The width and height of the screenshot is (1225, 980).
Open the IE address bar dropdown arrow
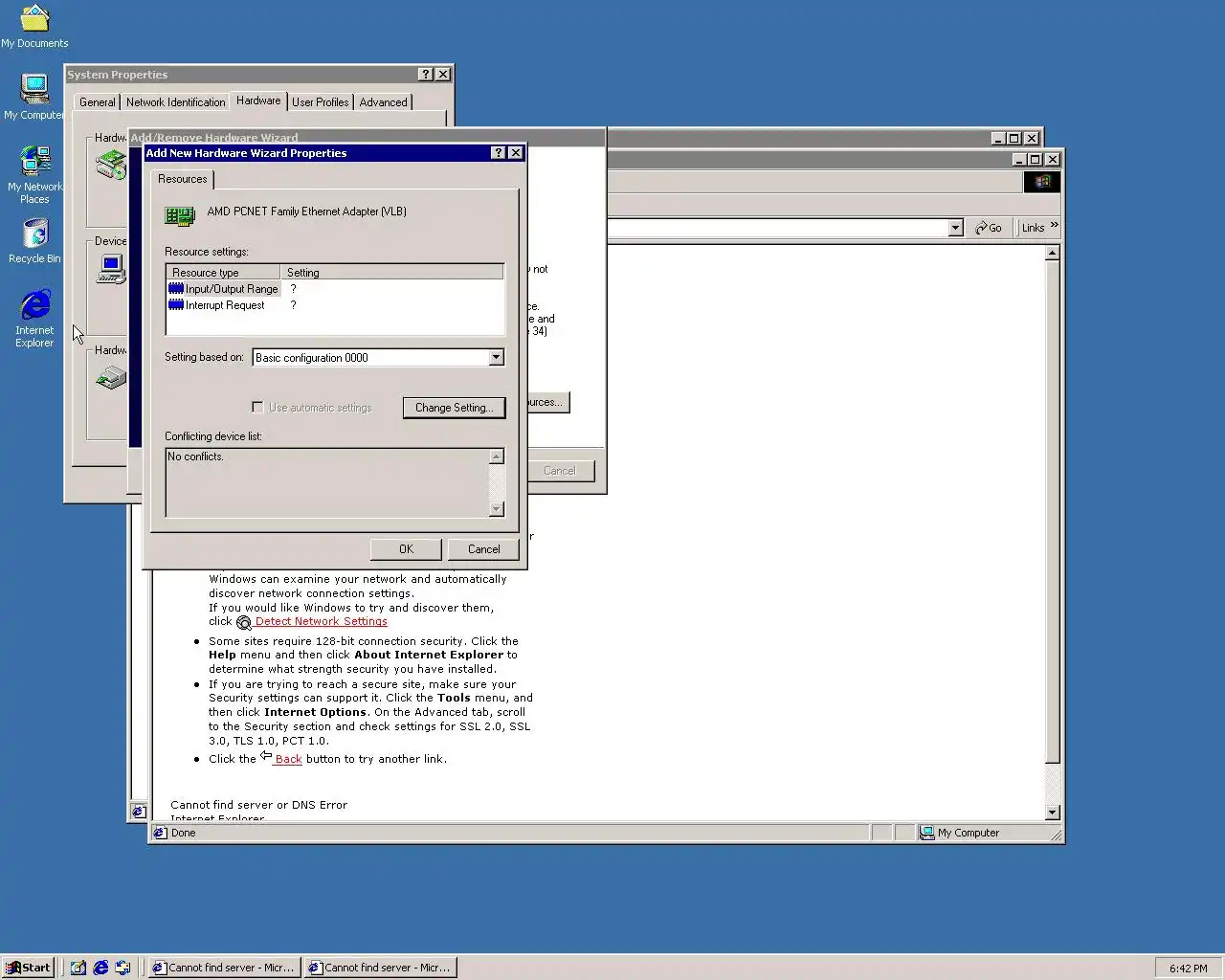(x=955, y=228)
